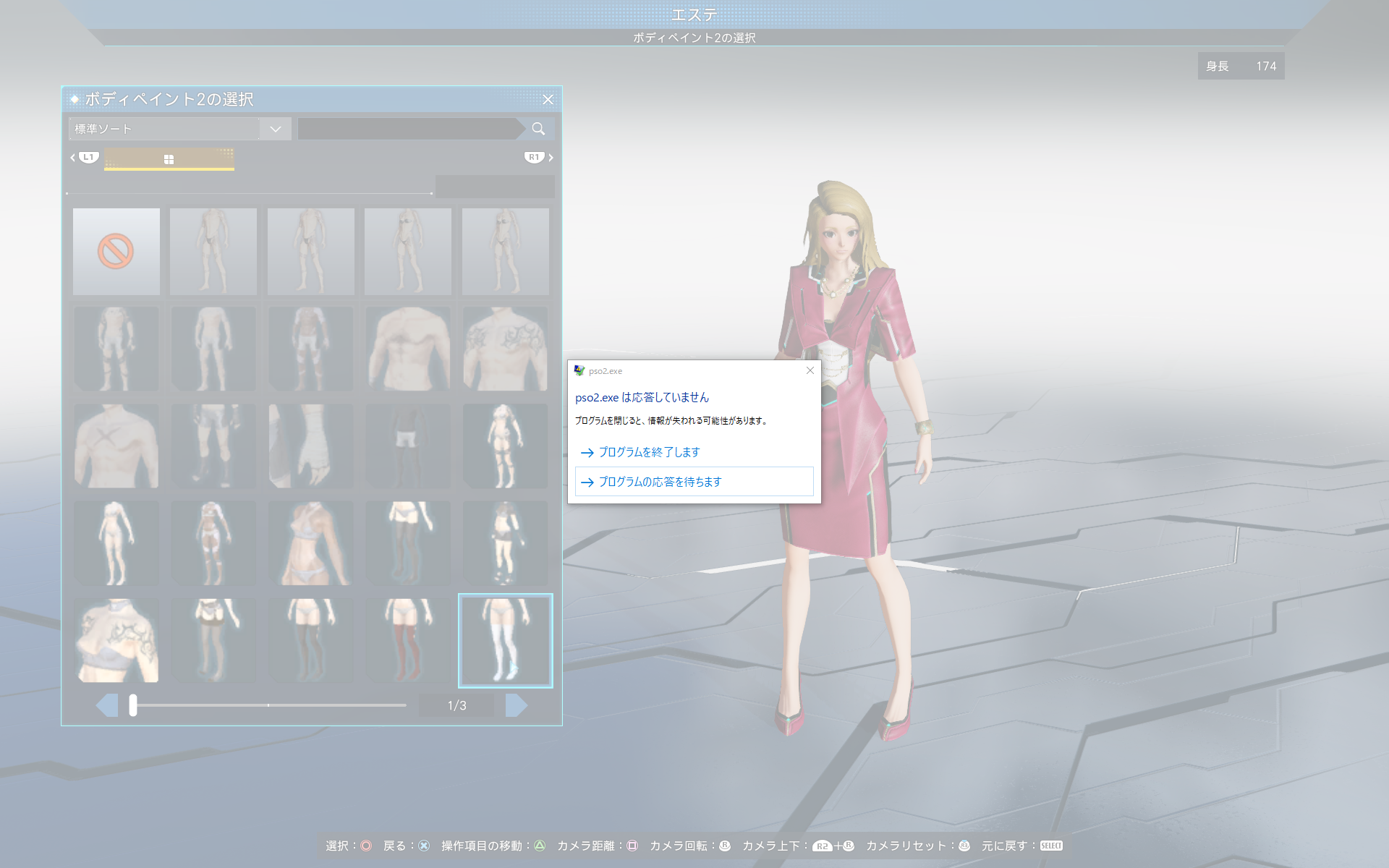
Task: Click the page scroll slider handle
Action: (133, 705)
